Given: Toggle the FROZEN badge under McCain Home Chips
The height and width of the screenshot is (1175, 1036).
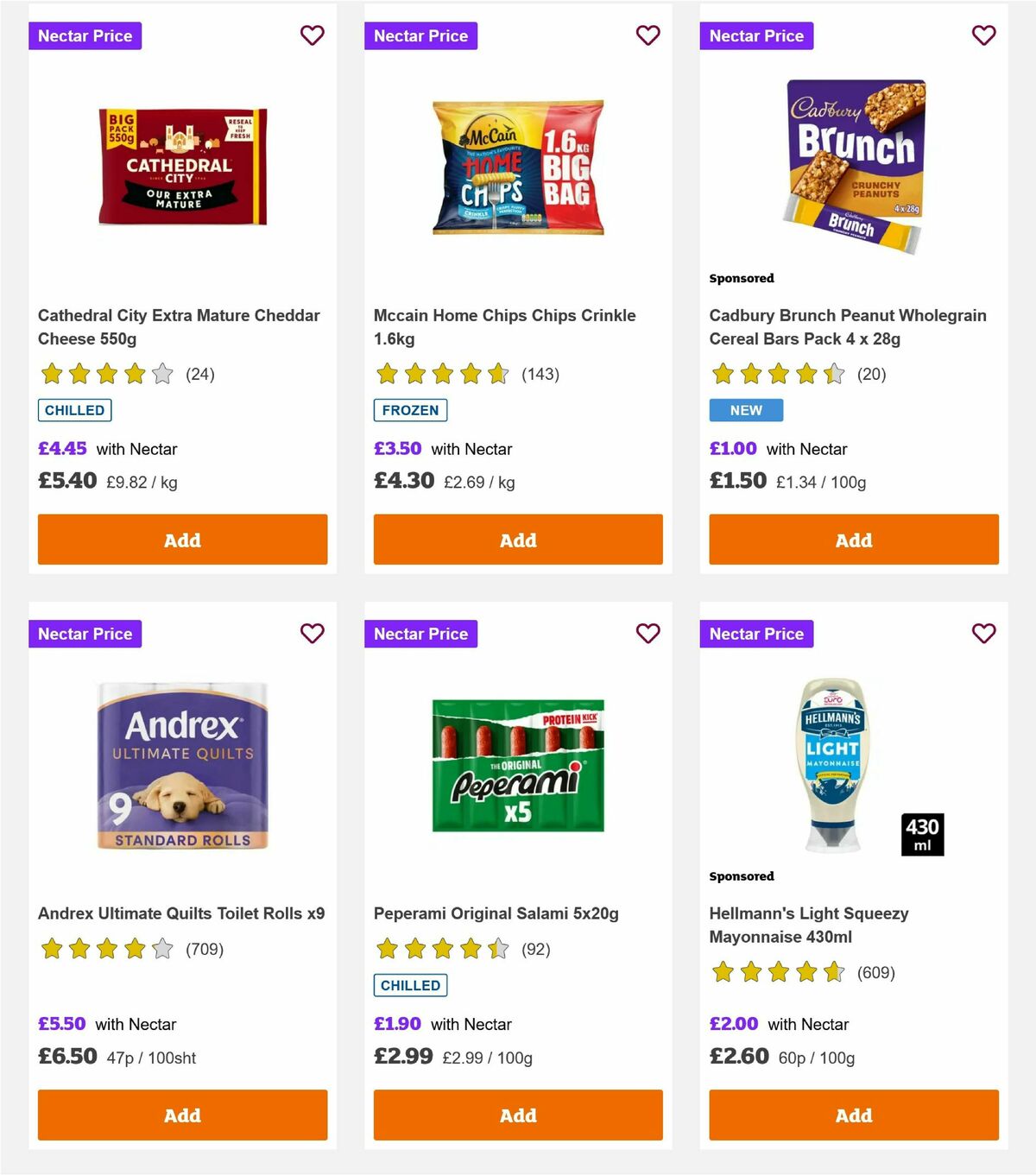Looking at the screenshot, I should 410,410.
